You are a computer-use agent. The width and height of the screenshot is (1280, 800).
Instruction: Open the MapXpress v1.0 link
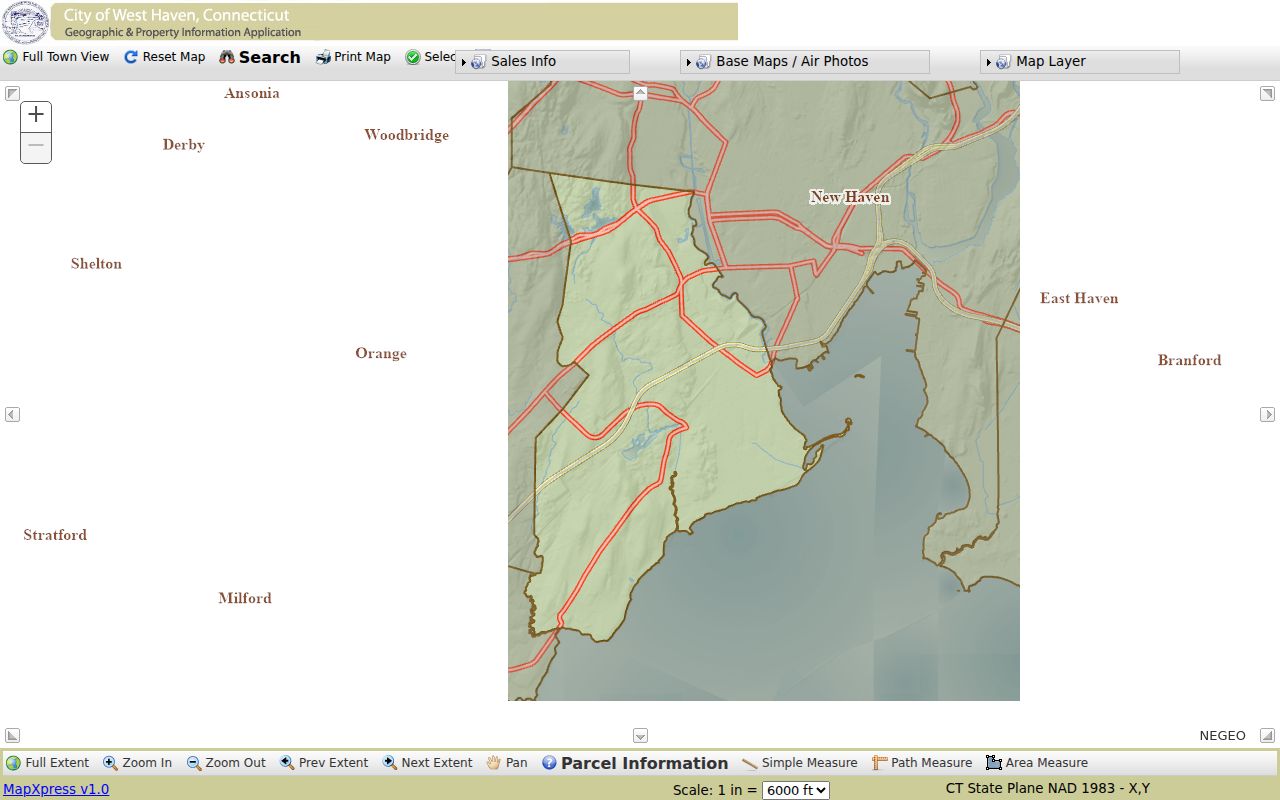click(x=56, y=789)
